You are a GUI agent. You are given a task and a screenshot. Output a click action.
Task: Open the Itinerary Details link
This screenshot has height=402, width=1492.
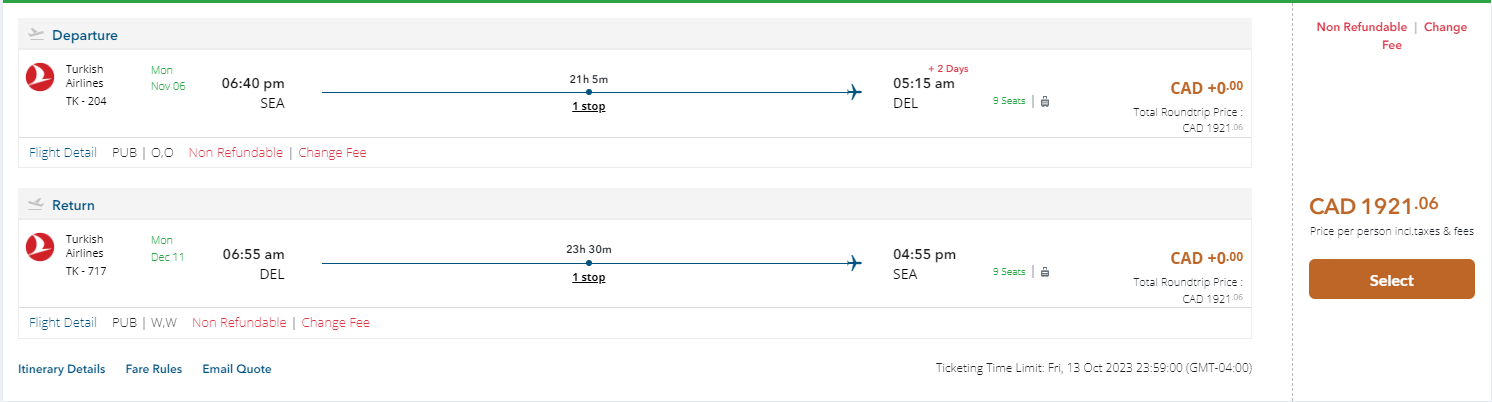pyautogui.click(x=61, y=369)
